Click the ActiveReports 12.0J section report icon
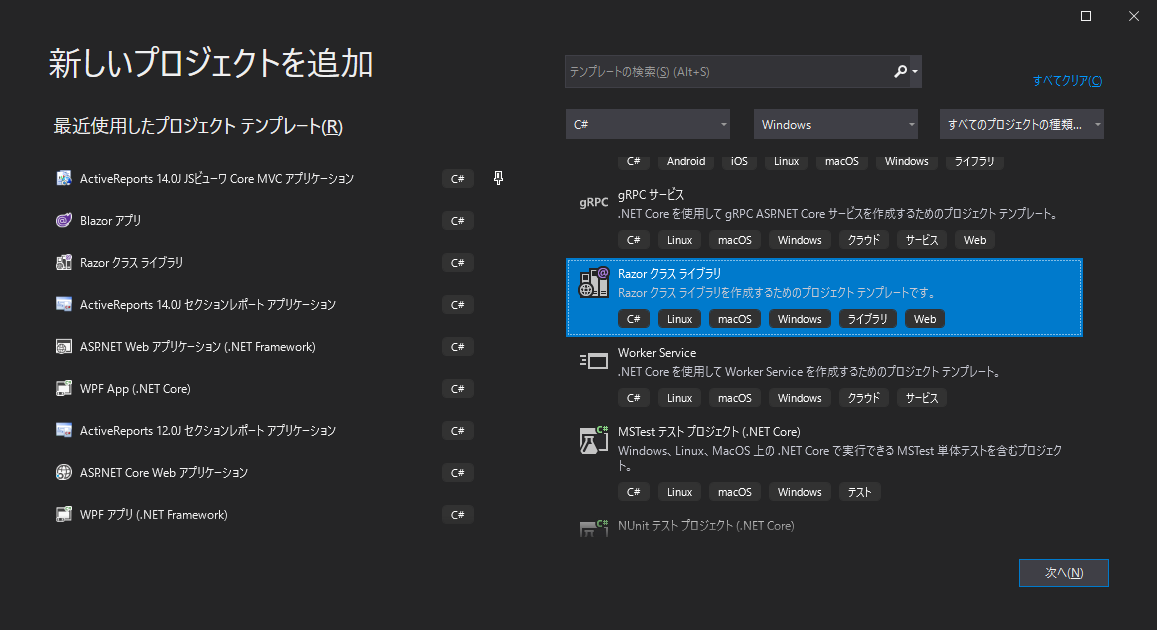This screenshot has width=1157, height=630. tap(64, 430)
